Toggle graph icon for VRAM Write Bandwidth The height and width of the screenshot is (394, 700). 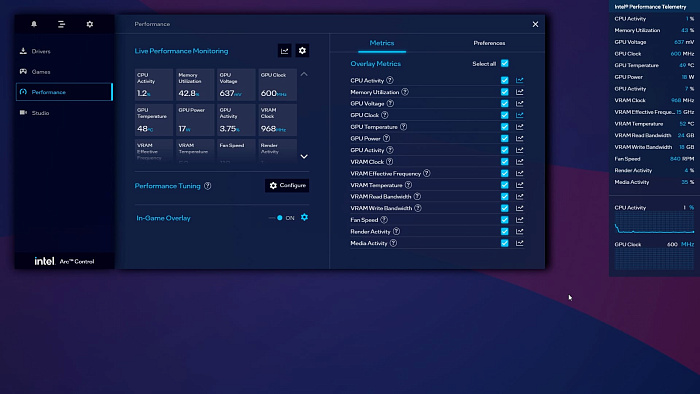[x=520, y=208]
